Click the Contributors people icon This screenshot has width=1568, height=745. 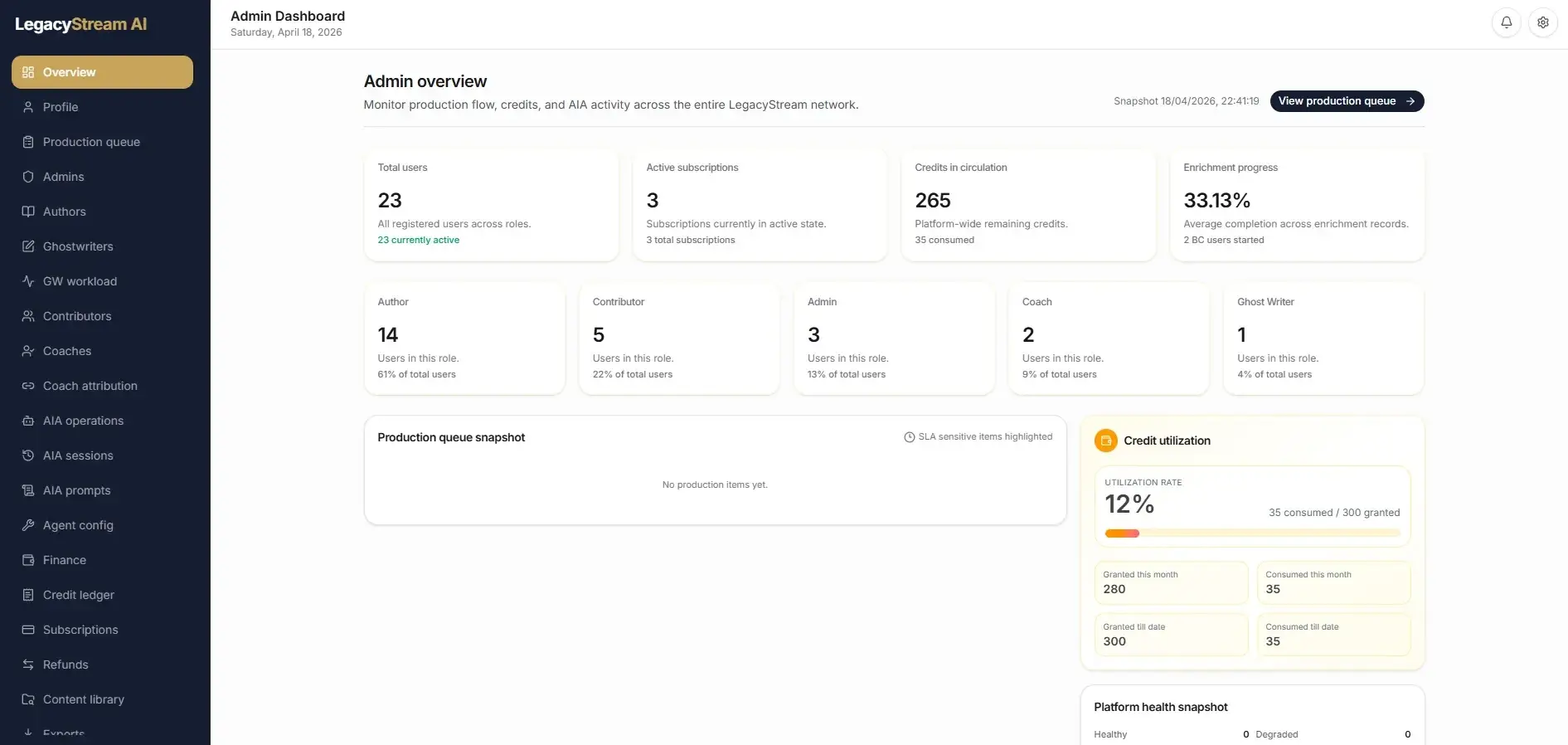28,316
